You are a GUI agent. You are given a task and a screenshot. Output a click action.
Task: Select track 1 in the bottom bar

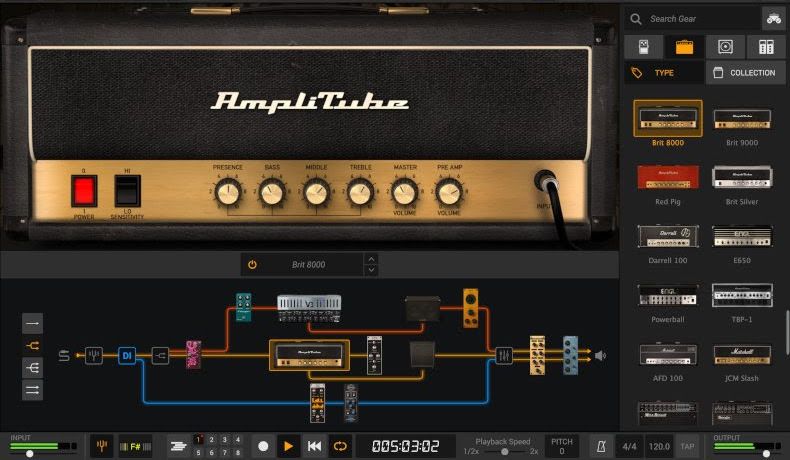[199, 439]
